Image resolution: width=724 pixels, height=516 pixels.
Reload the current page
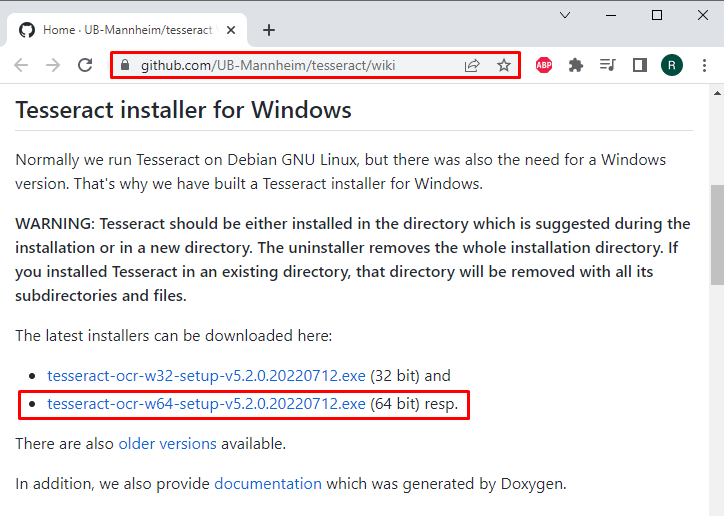[85, 65]
